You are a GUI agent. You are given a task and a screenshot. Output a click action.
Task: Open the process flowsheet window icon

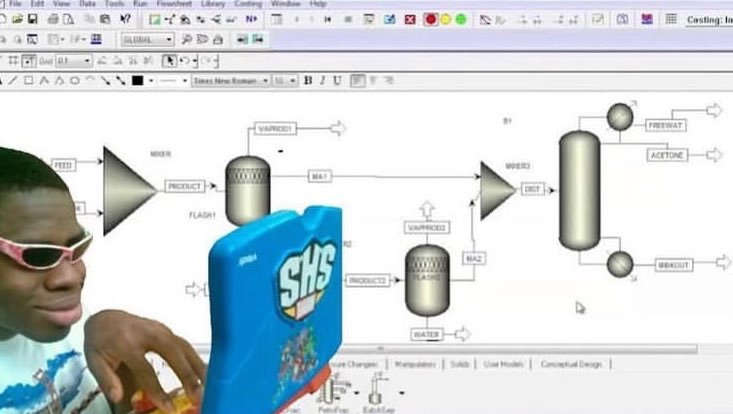(154, 20)
